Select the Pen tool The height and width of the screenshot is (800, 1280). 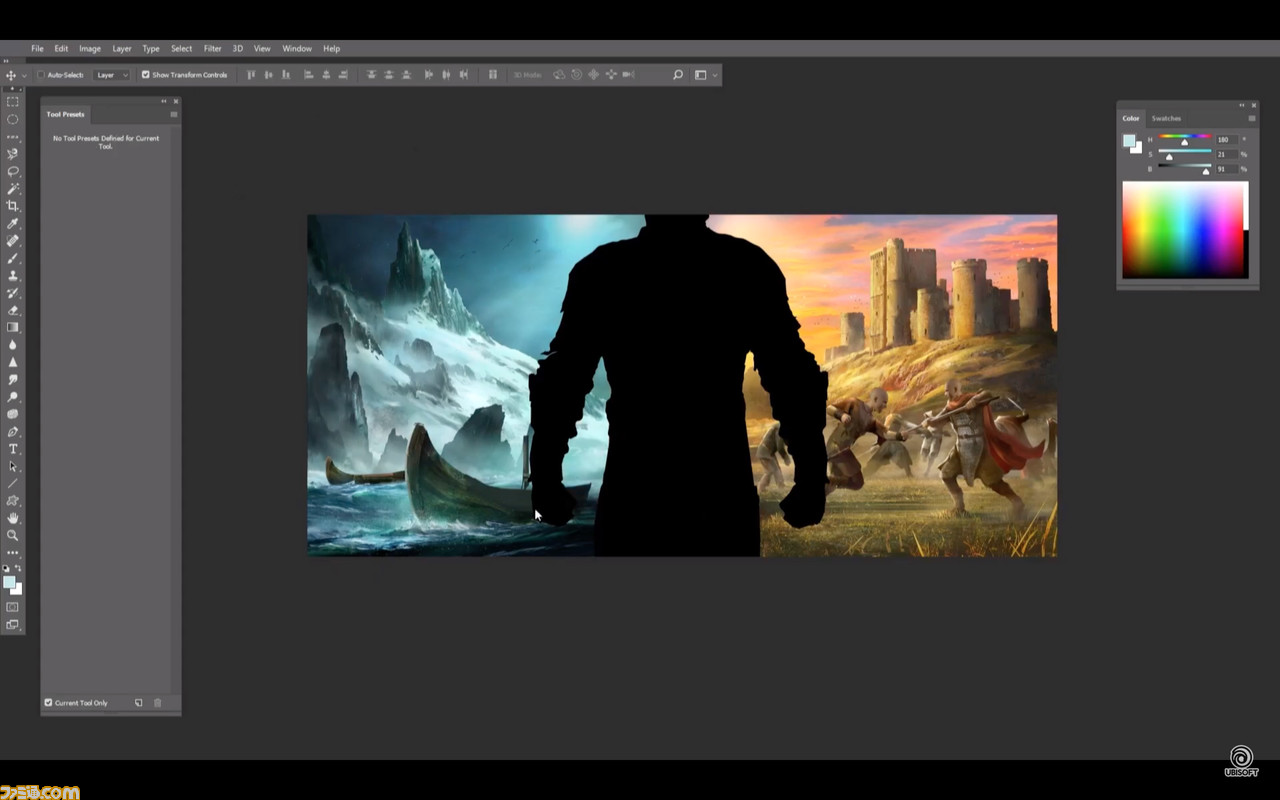coord(13,432)
